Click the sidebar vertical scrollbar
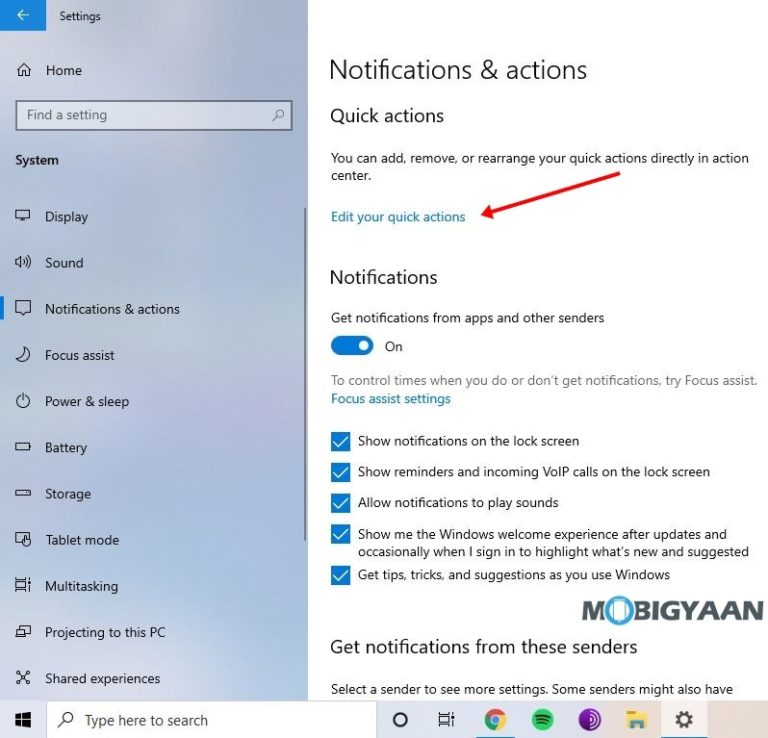768x738 pixels. click(x=305, y=375)
